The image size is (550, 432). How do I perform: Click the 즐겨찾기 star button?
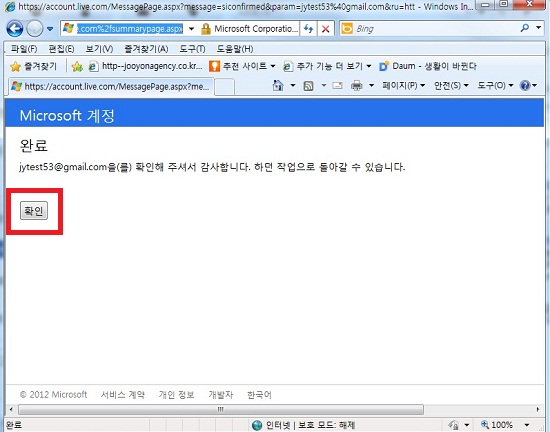point(33,66)
